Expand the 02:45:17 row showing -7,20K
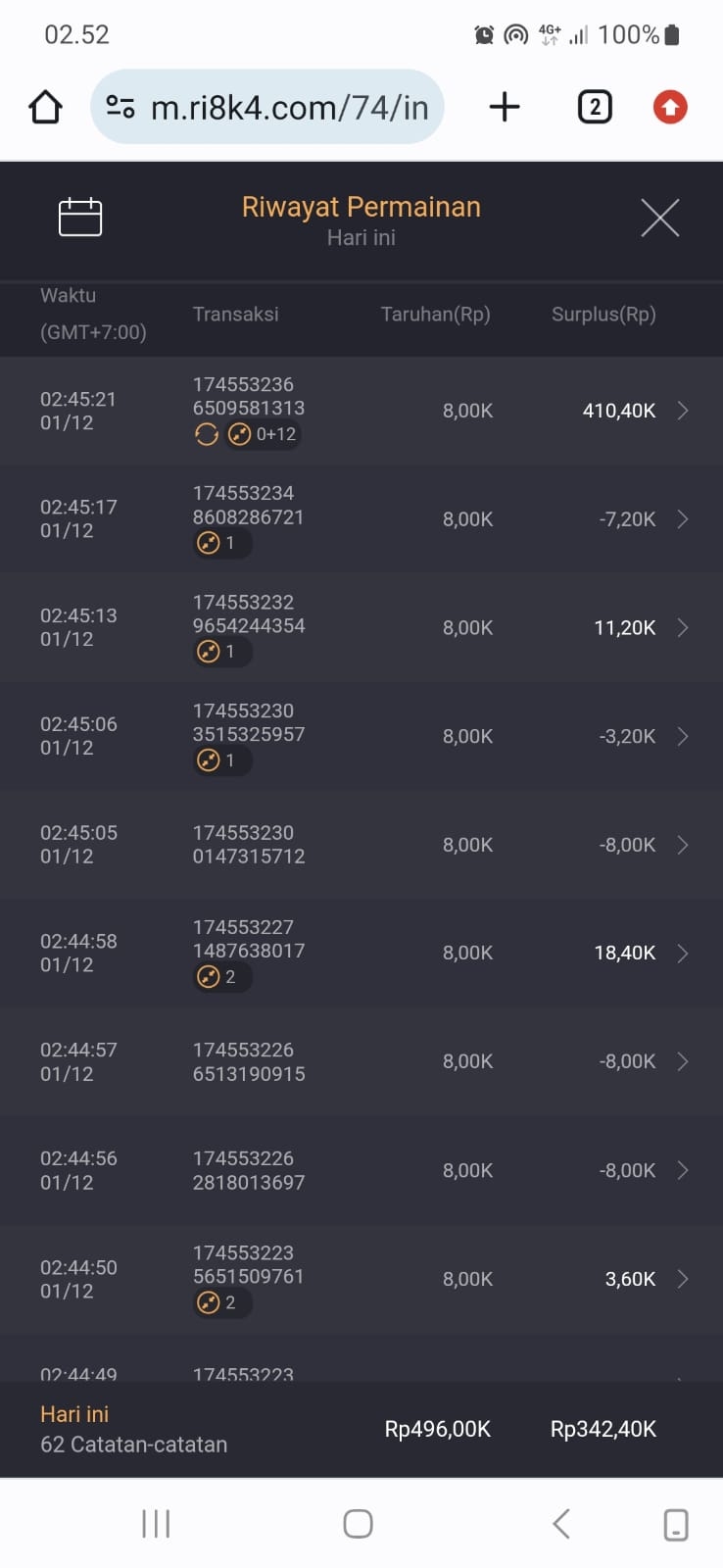 pos(683,519)
